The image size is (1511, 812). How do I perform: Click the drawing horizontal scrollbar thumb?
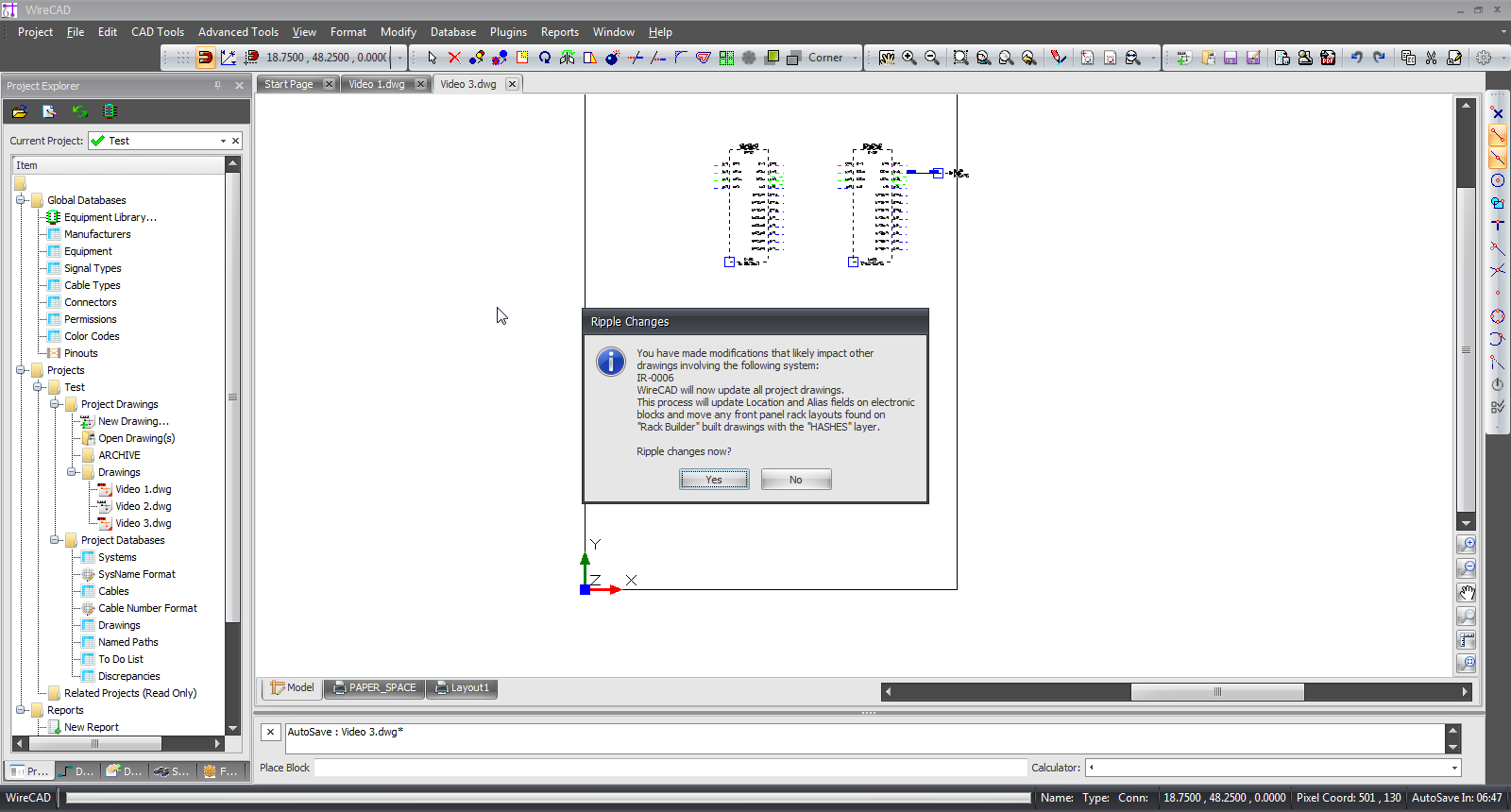1217,692
